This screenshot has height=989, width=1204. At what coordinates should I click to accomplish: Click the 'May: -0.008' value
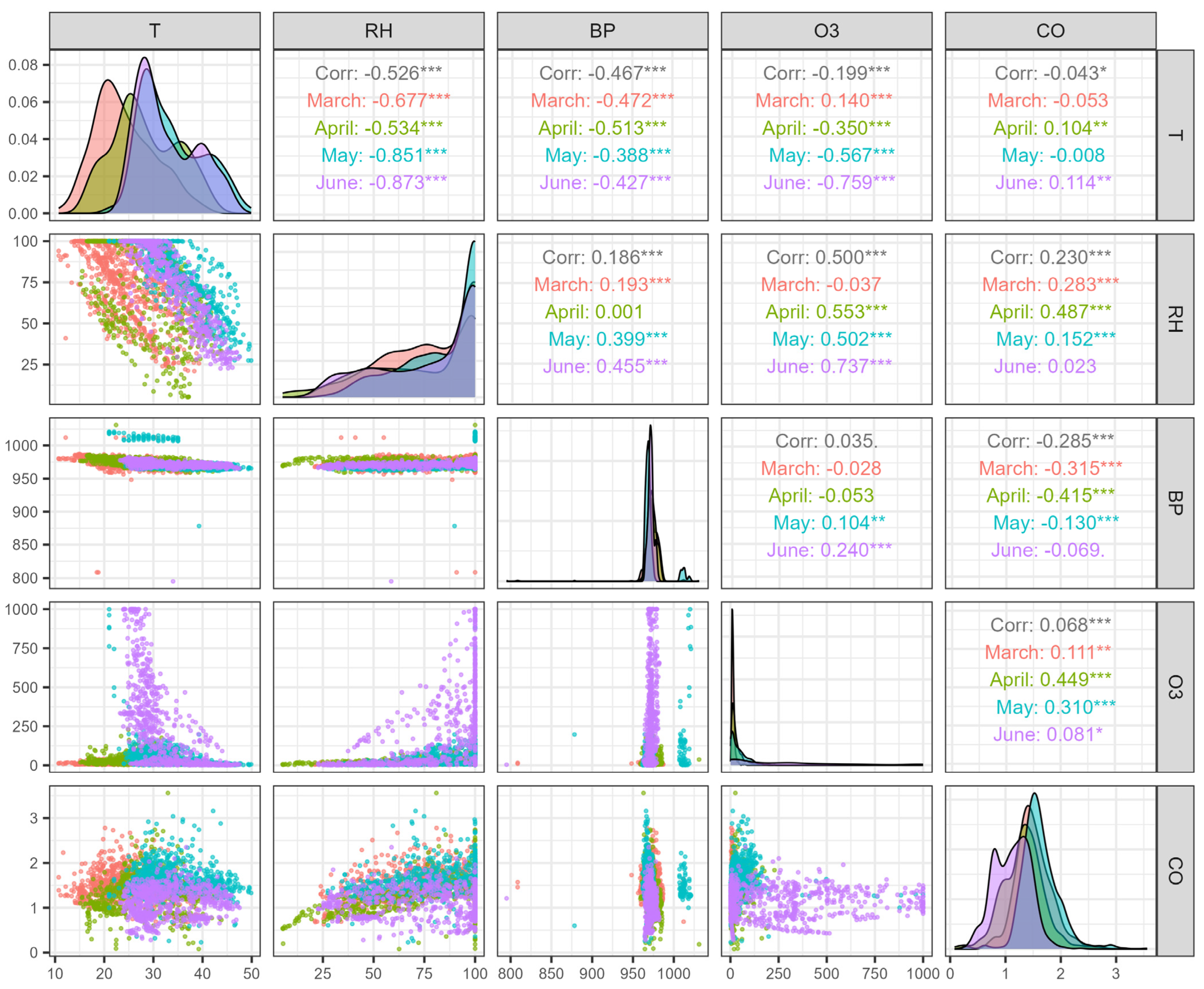point(1053,155)
